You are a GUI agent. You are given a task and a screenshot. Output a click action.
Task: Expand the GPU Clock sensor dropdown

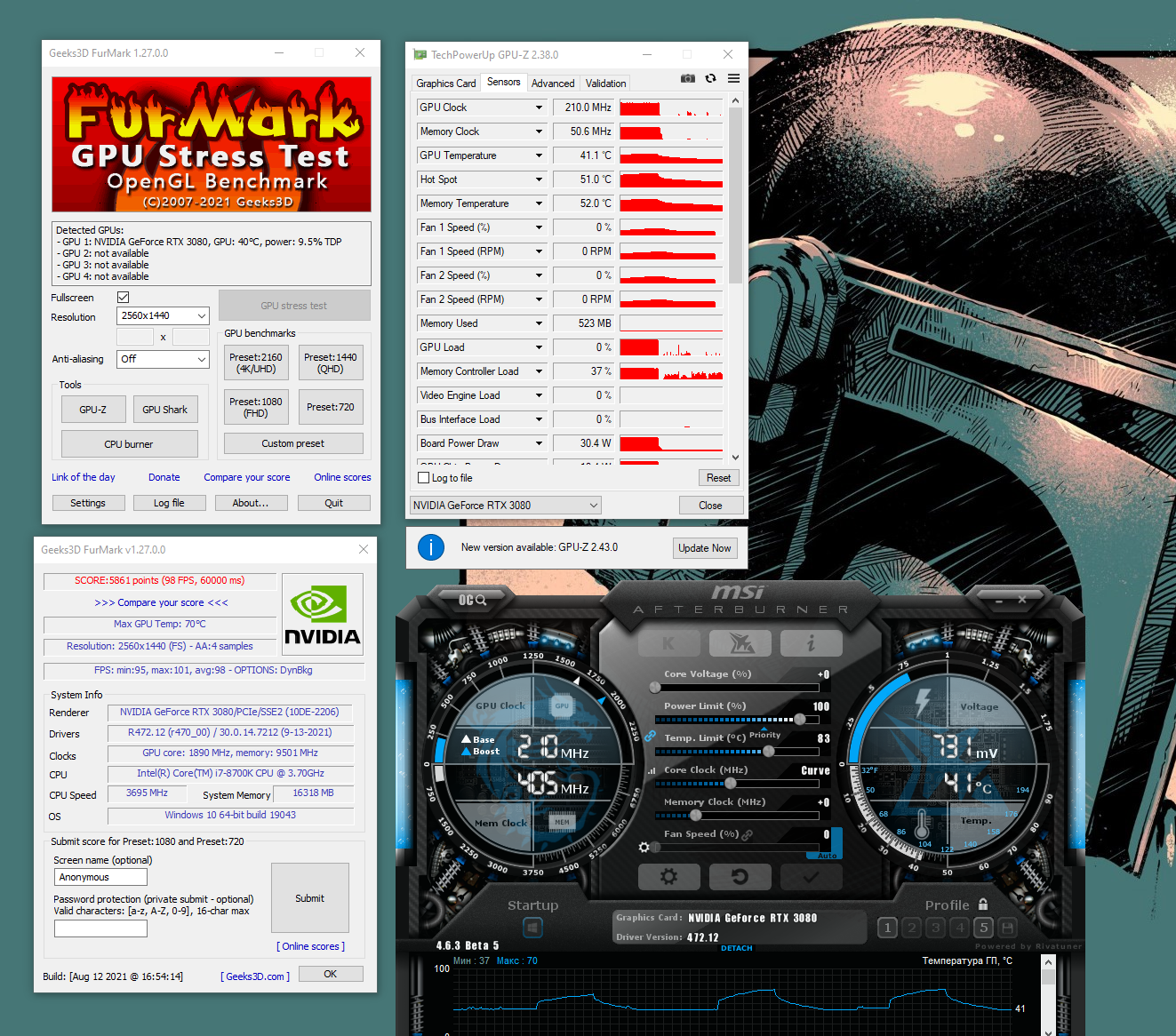pos(539,108)
